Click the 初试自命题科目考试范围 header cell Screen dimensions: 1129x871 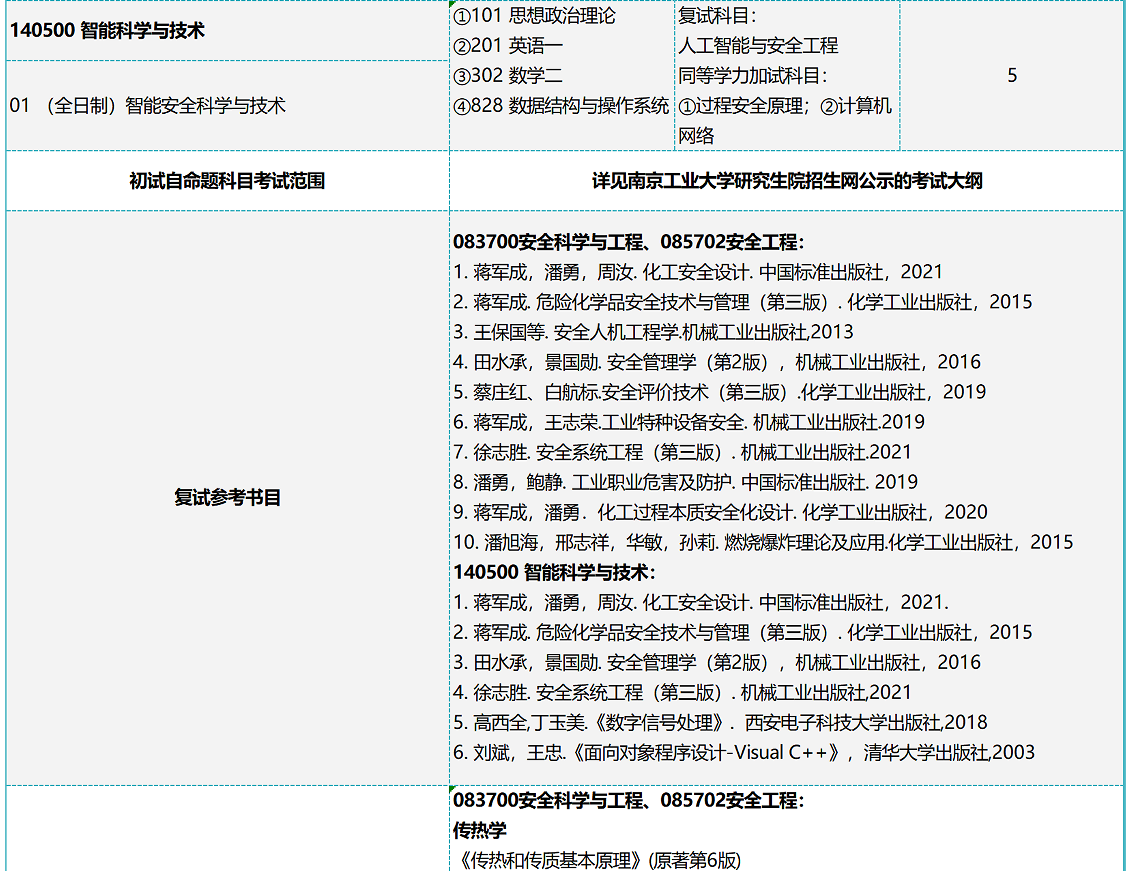227,181
